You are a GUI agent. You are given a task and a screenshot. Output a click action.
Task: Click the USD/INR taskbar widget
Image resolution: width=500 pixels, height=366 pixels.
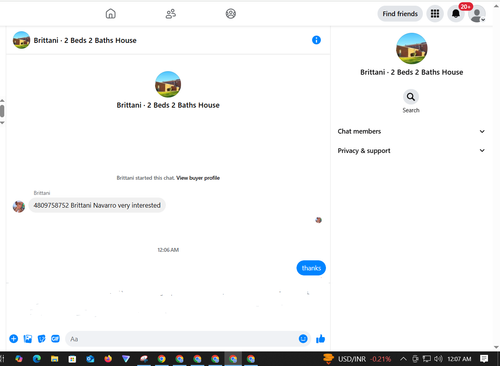pyautogui.click(x=357, y=359)
